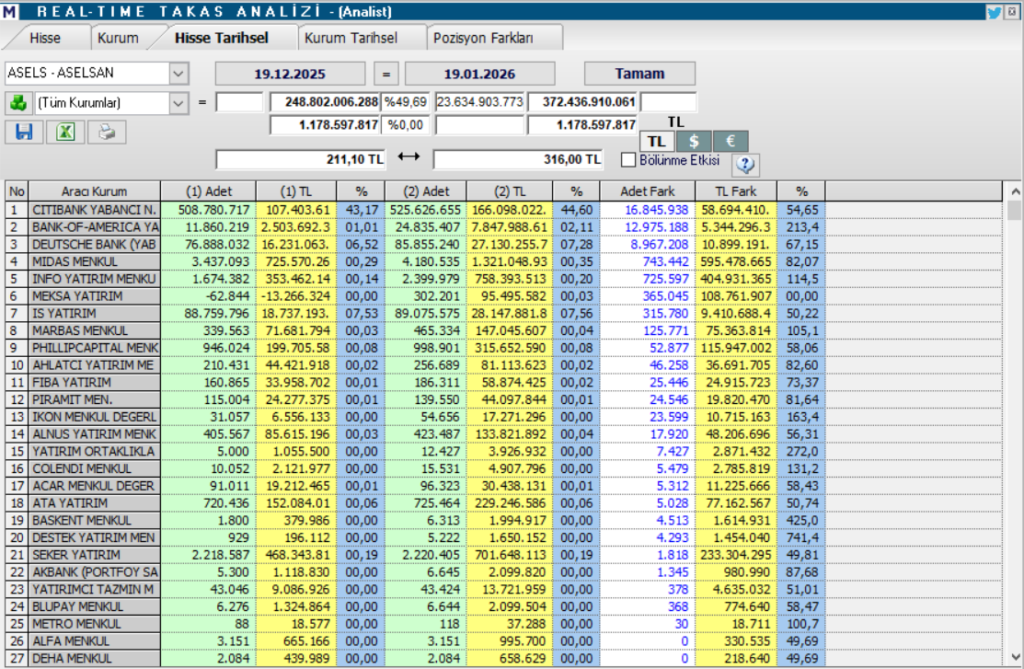1024x669 pixels.
Task: Click the Twitter bird icon in title bar
Action: pos(994,12)
